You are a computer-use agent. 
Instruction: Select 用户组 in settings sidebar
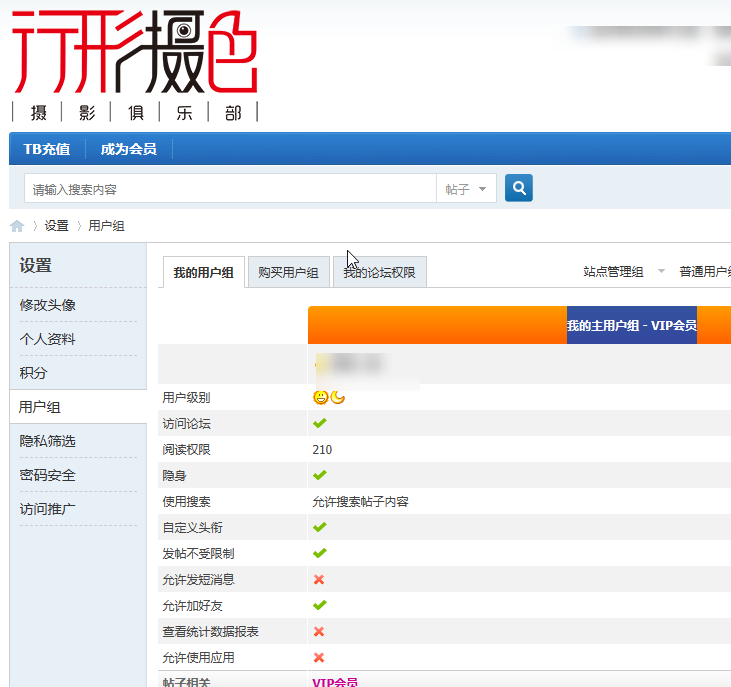(78, 407)
